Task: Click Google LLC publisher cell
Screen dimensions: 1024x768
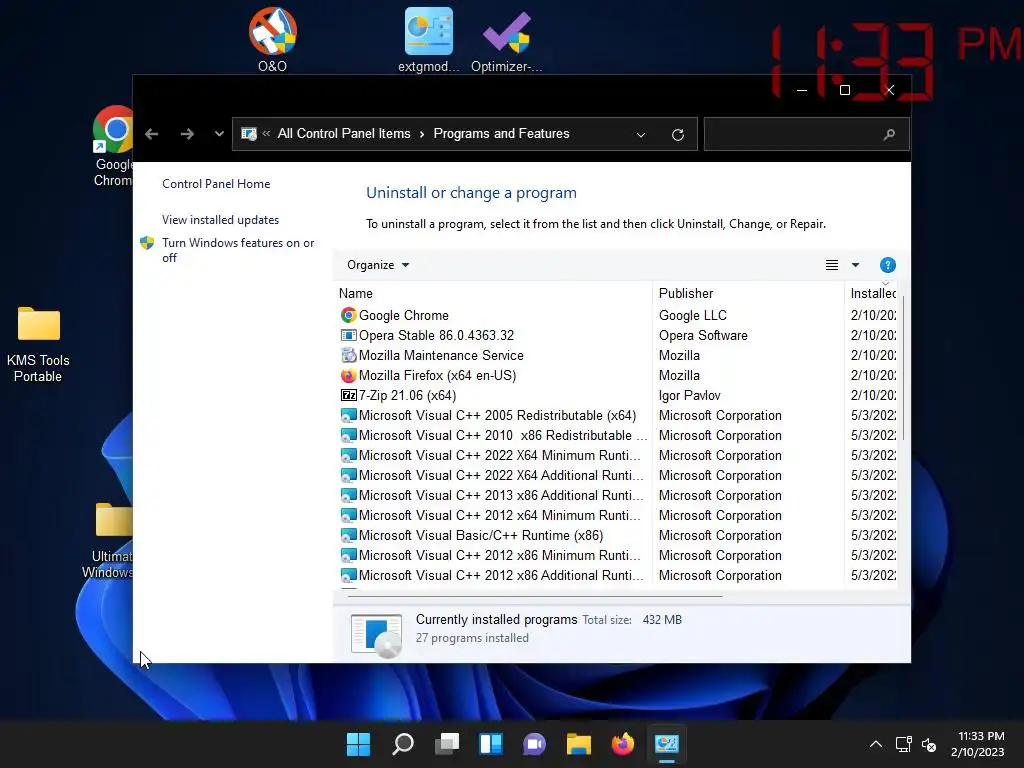Action: [692, 315]
